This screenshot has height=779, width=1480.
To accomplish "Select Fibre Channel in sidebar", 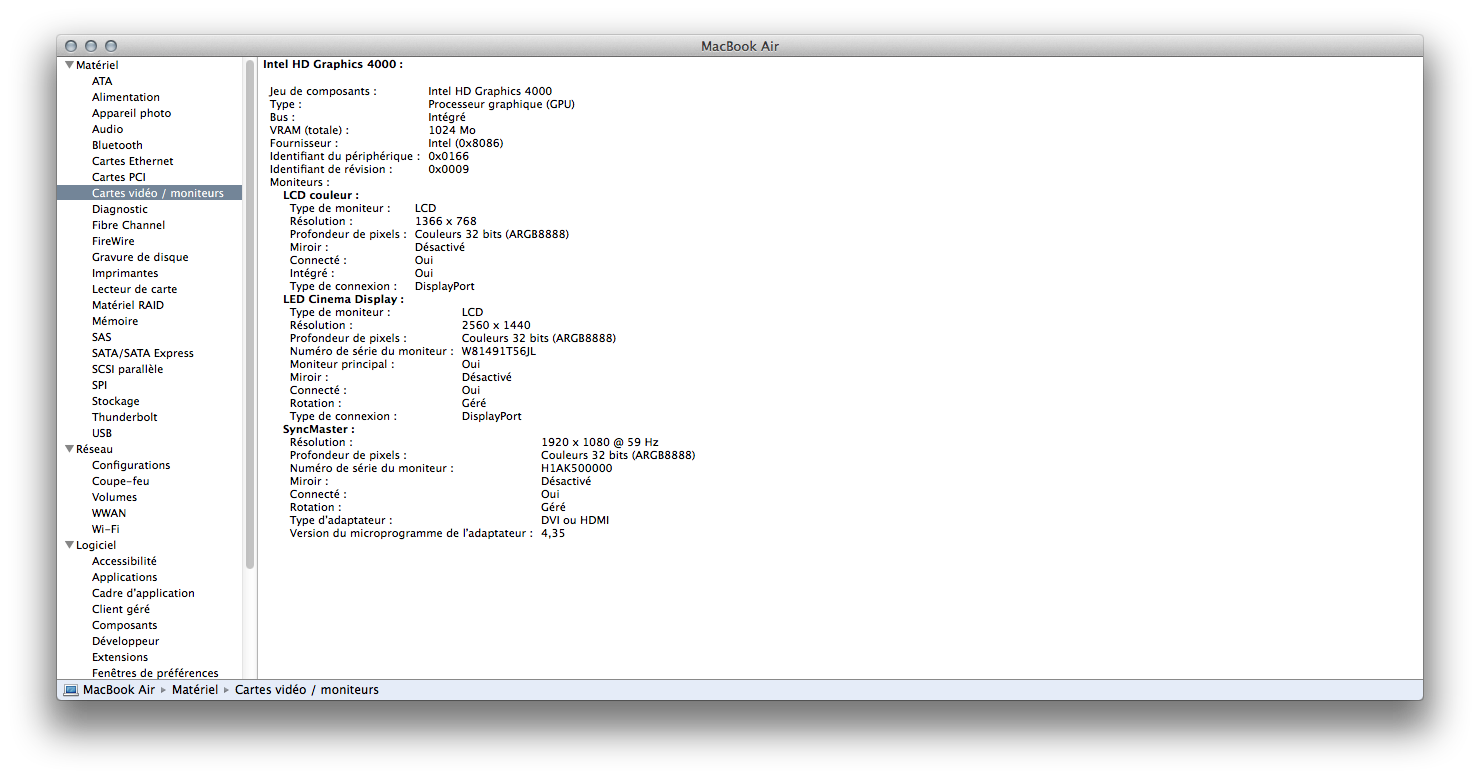I will pyautogui.click(x=129, y=225).
